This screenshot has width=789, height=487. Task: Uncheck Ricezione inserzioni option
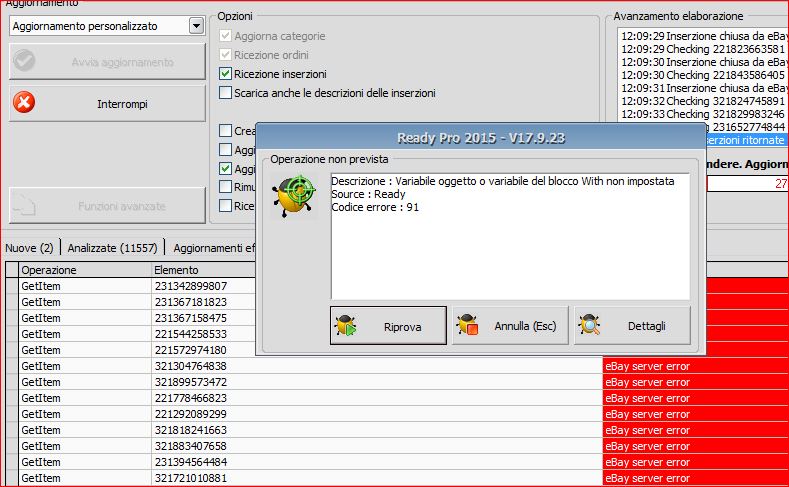pyautogui.click(x=225, y=73)
